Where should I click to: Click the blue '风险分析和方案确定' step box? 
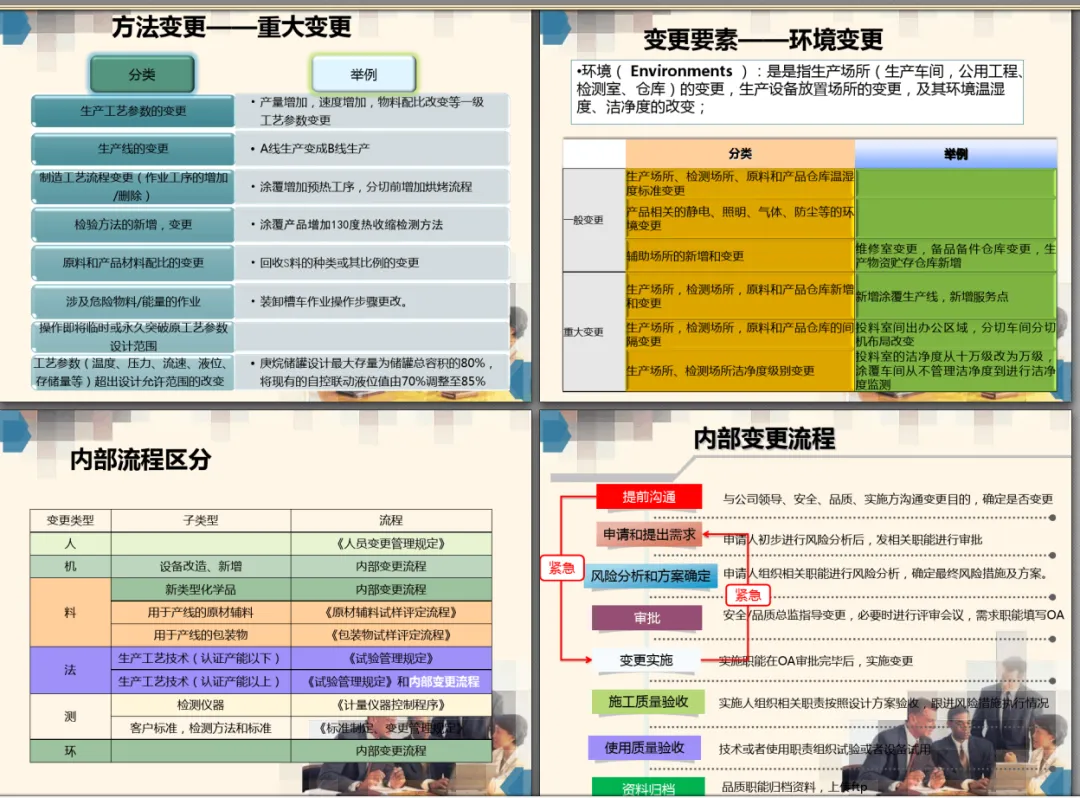[650, 576]
